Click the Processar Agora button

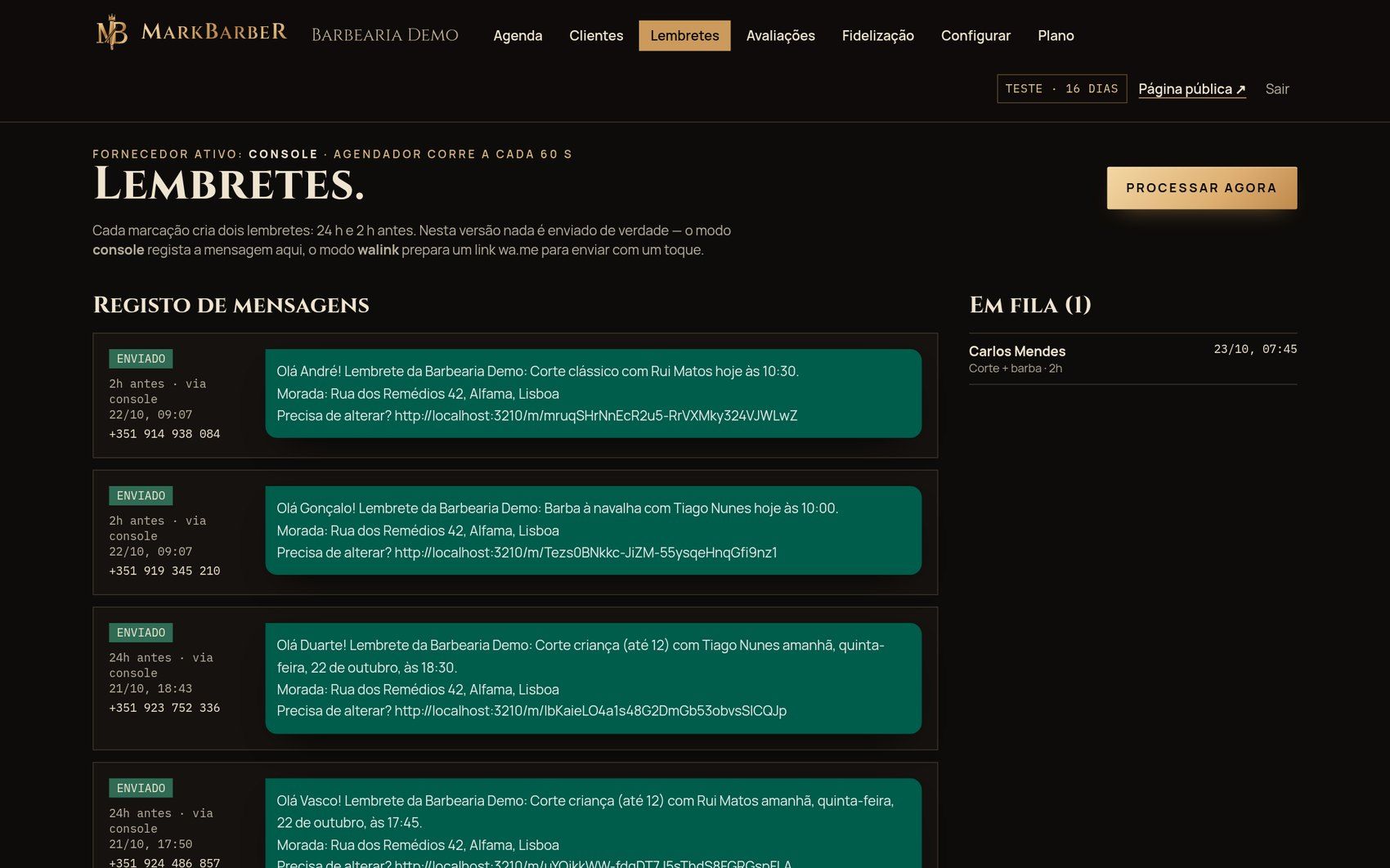tap(1202, 188)
